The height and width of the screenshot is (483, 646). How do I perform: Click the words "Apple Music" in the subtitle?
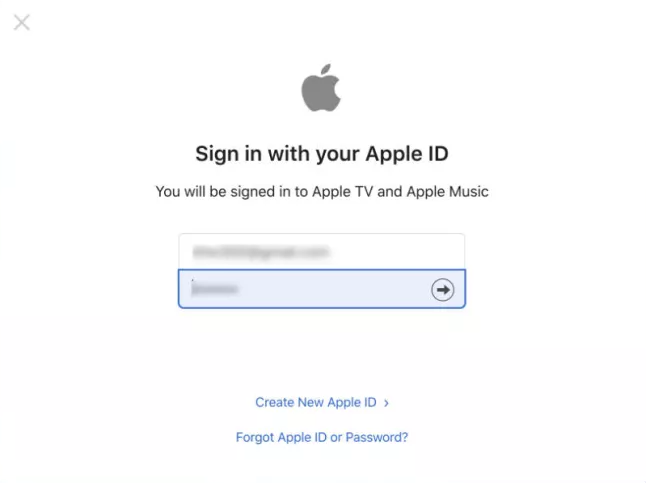tap(447, 192)
